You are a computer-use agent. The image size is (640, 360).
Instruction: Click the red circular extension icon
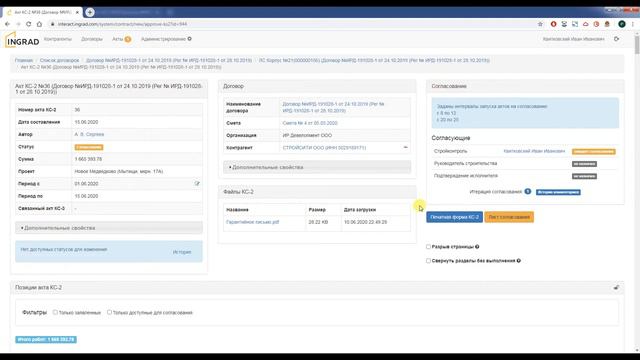[553, 24]
